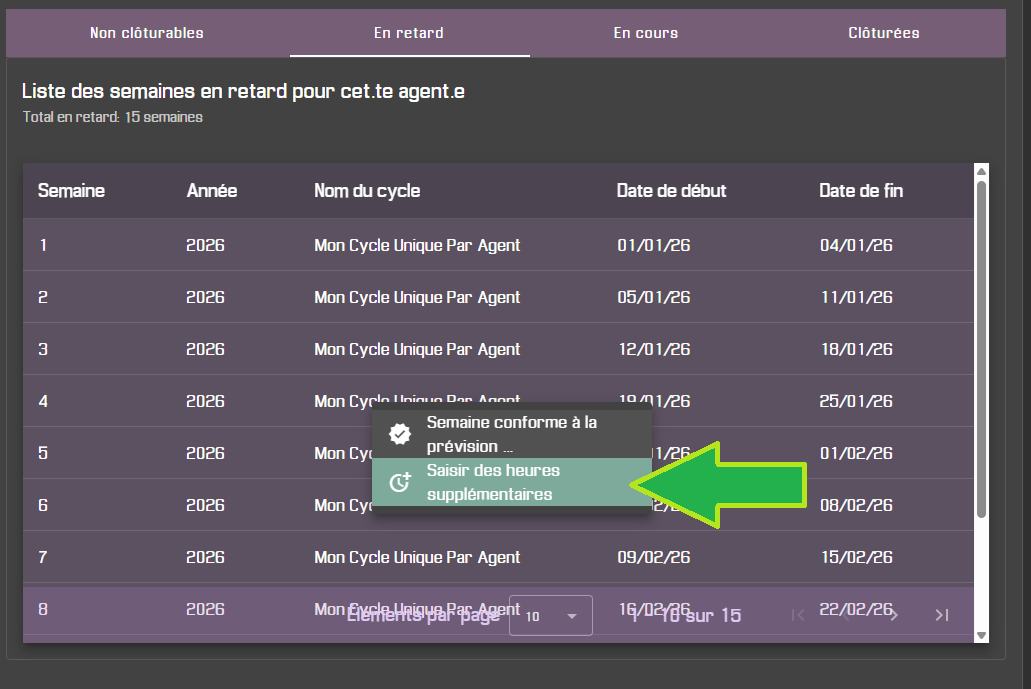Click cycle name in week 2 row

pos(417,297)
